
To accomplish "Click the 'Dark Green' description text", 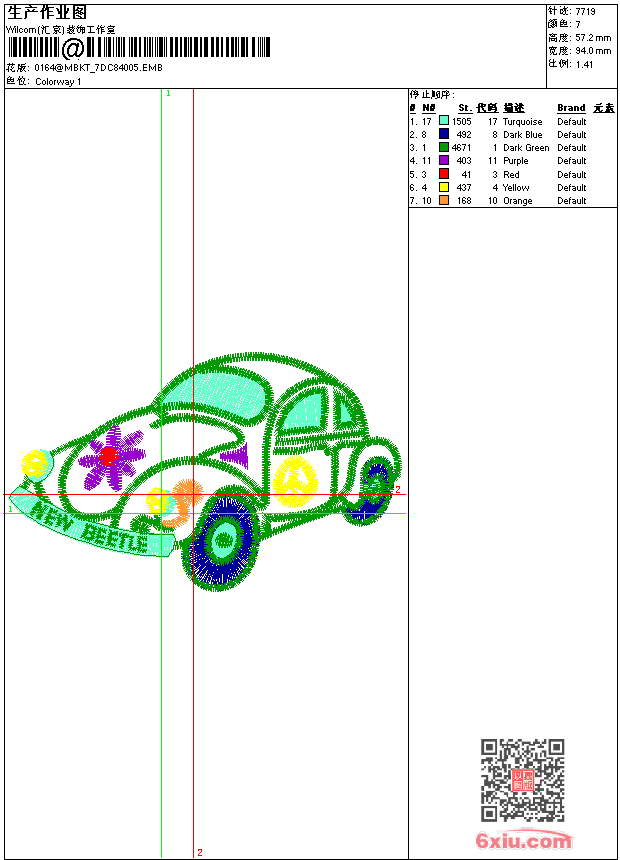I will click(526, 148).
